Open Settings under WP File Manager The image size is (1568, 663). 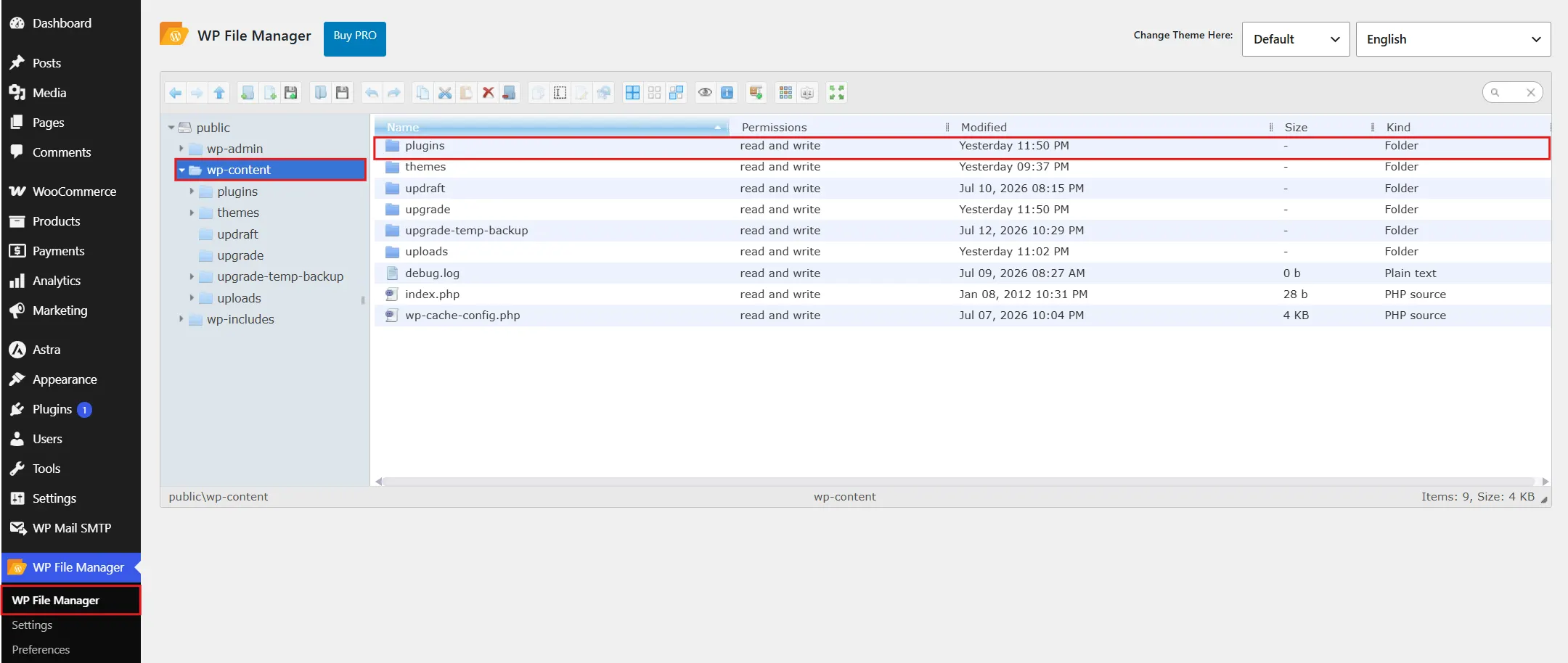click(32, 625)
